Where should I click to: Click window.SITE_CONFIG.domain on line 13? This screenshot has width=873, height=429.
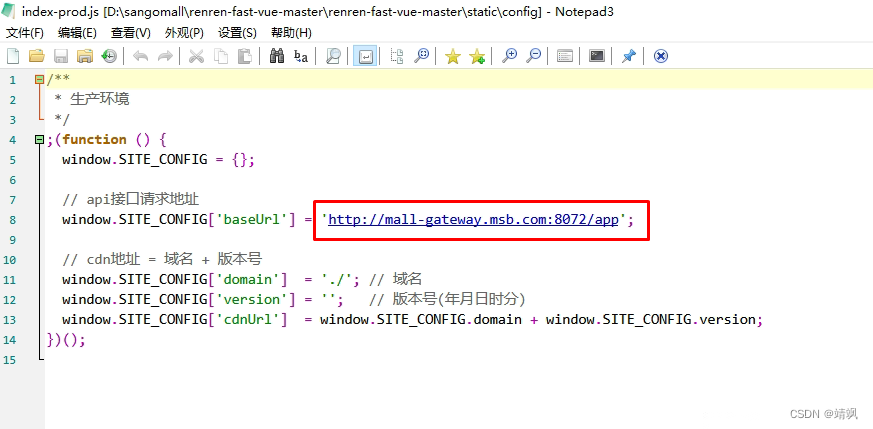(x=421, y=319)
